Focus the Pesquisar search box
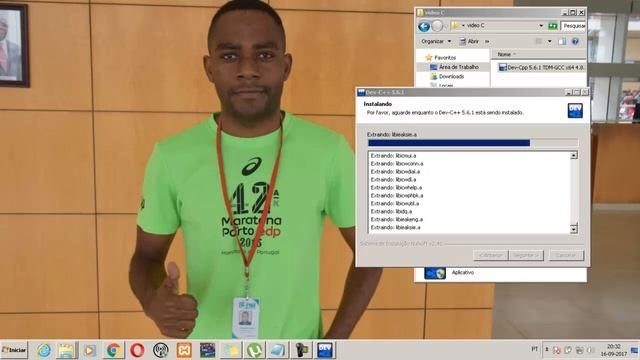Viewport: 640px width, 360px height. [x=573, y=26]
